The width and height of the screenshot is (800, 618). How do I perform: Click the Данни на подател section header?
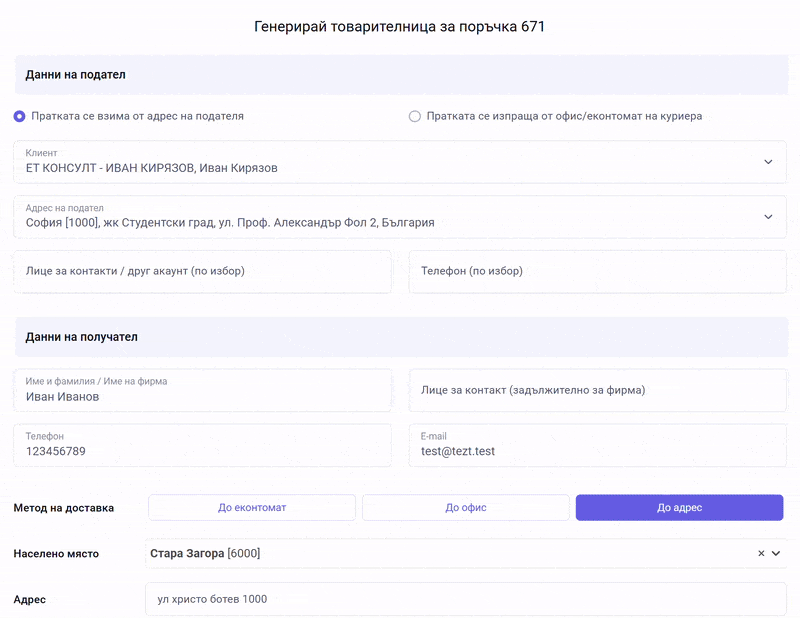click(402, 75)
